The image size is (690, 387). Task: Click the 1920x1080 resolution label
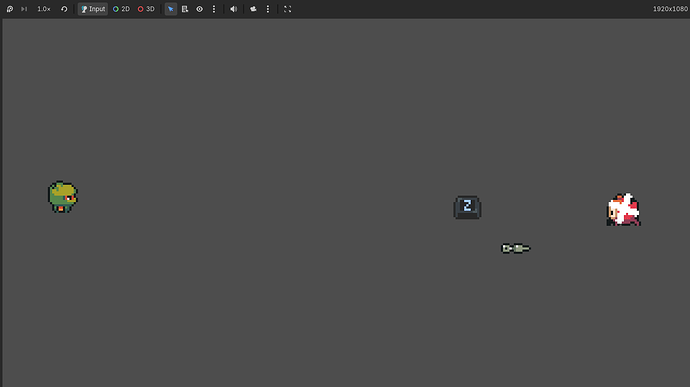coord(670,9)
